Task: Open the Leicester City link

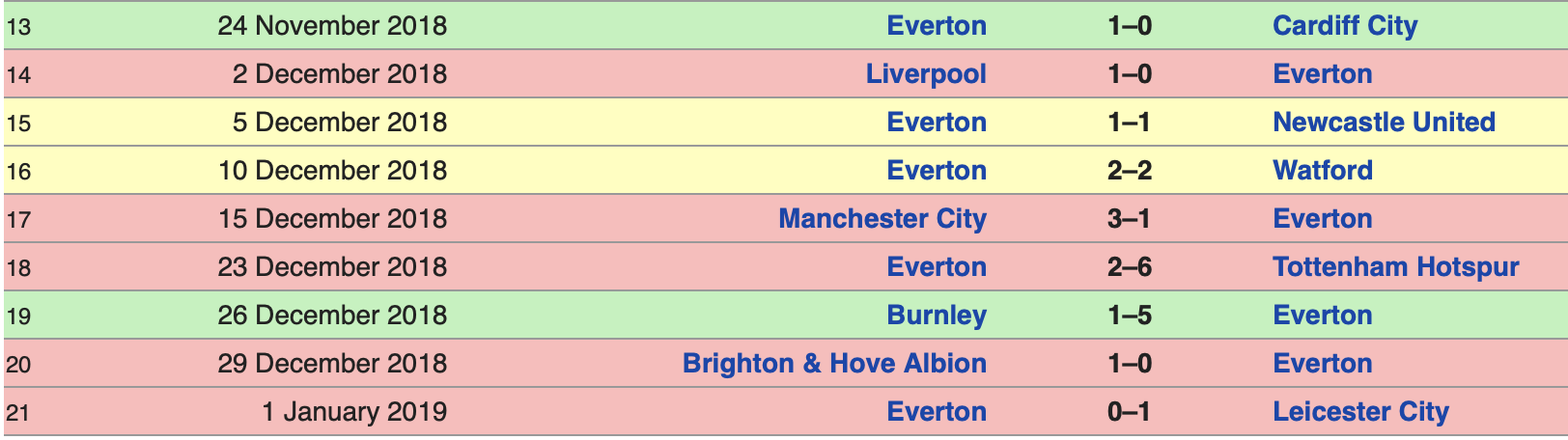Action: tap(1361, 412)
